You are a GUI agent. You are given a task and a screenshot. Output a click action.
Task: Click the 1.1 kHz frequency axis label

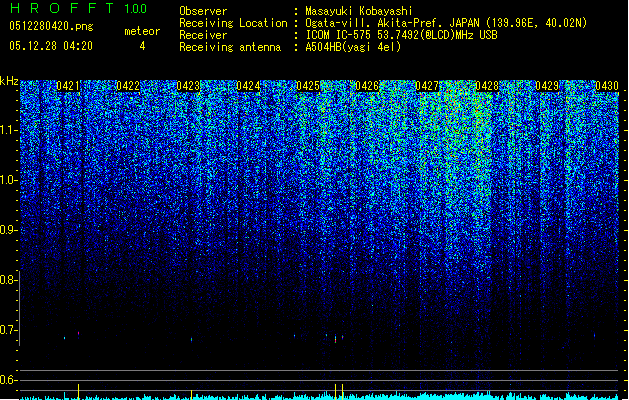(8, 130)
